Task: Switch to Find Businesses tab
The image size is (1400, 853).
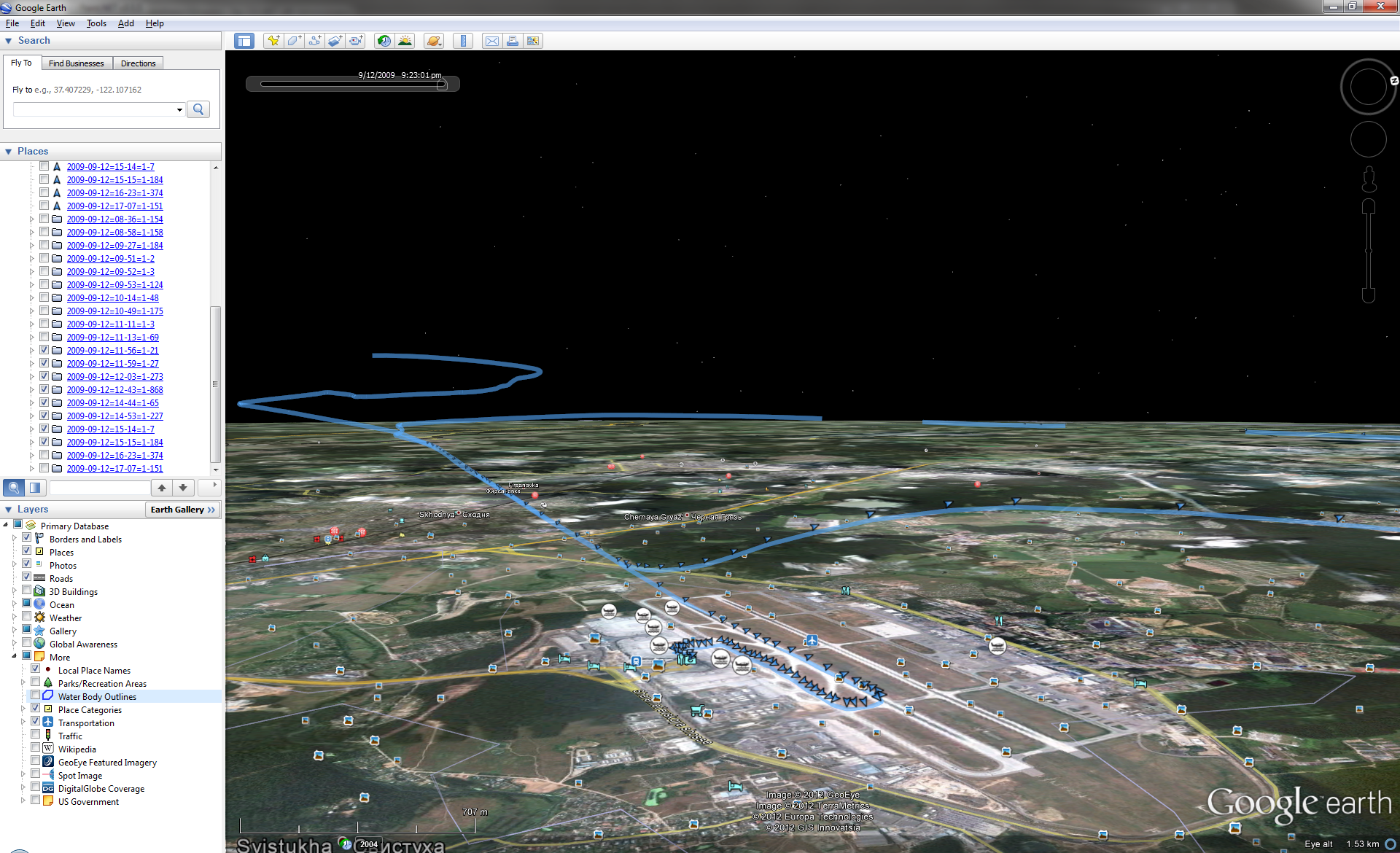Action: pos(76,63)
